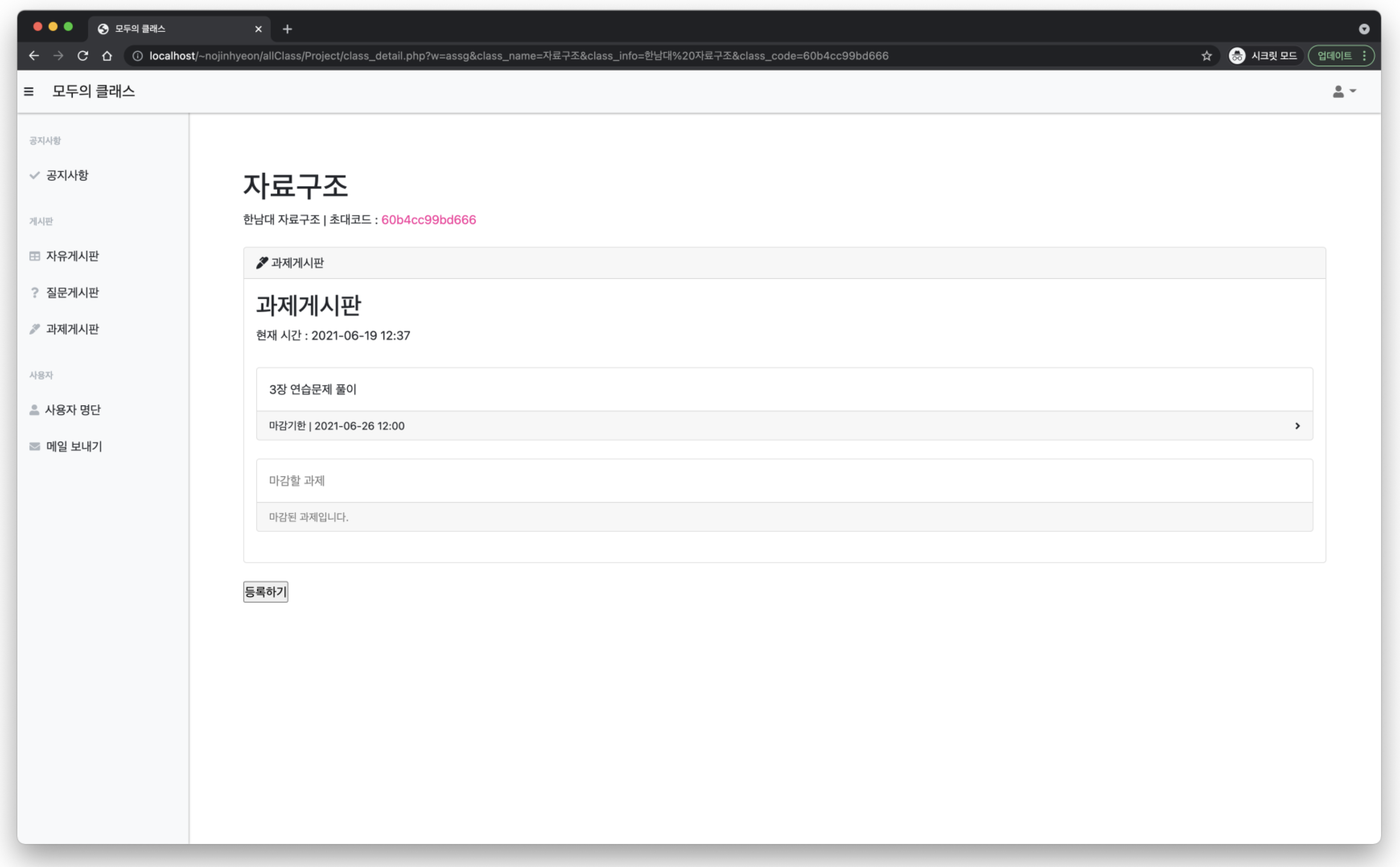Bookmark this page with the star icon

(x=1206, y=56)
